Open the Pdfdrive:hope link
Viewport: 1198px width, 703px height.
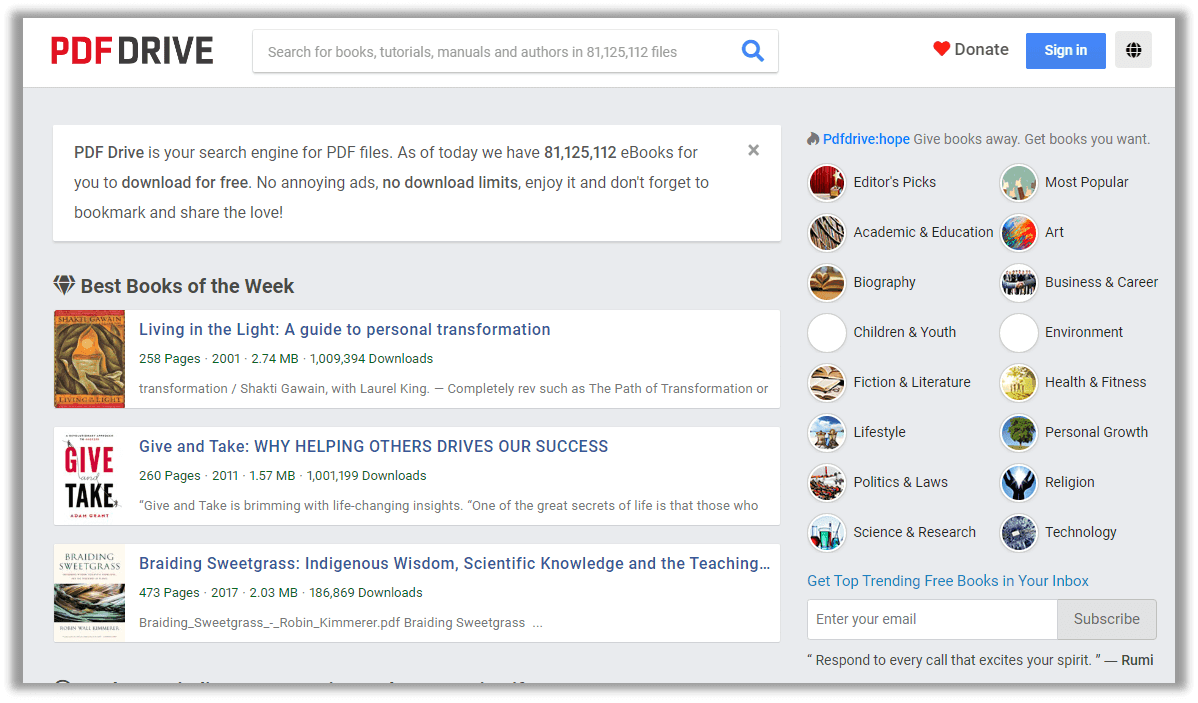(x=866, y=139)
